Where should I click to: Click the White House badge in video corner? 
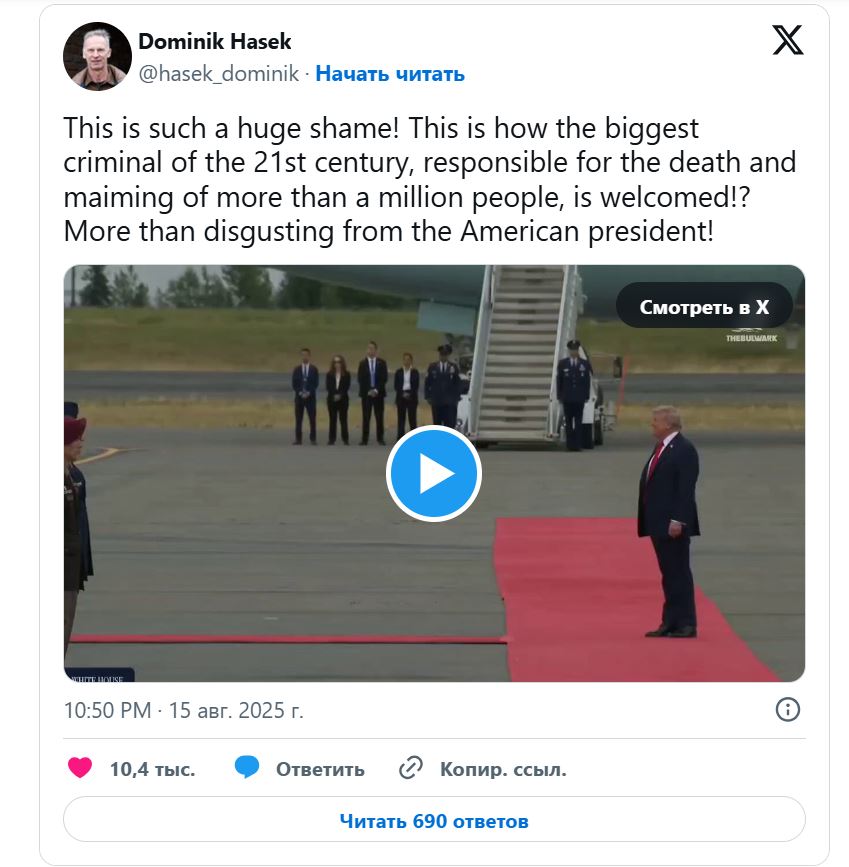[x=99, y=675]
